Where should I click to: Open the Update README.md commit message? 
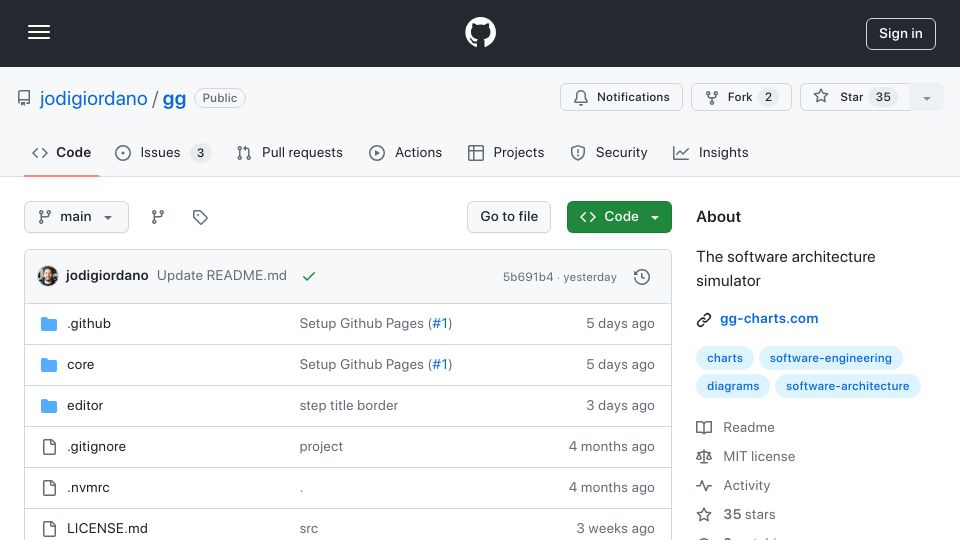pos(222,276)
